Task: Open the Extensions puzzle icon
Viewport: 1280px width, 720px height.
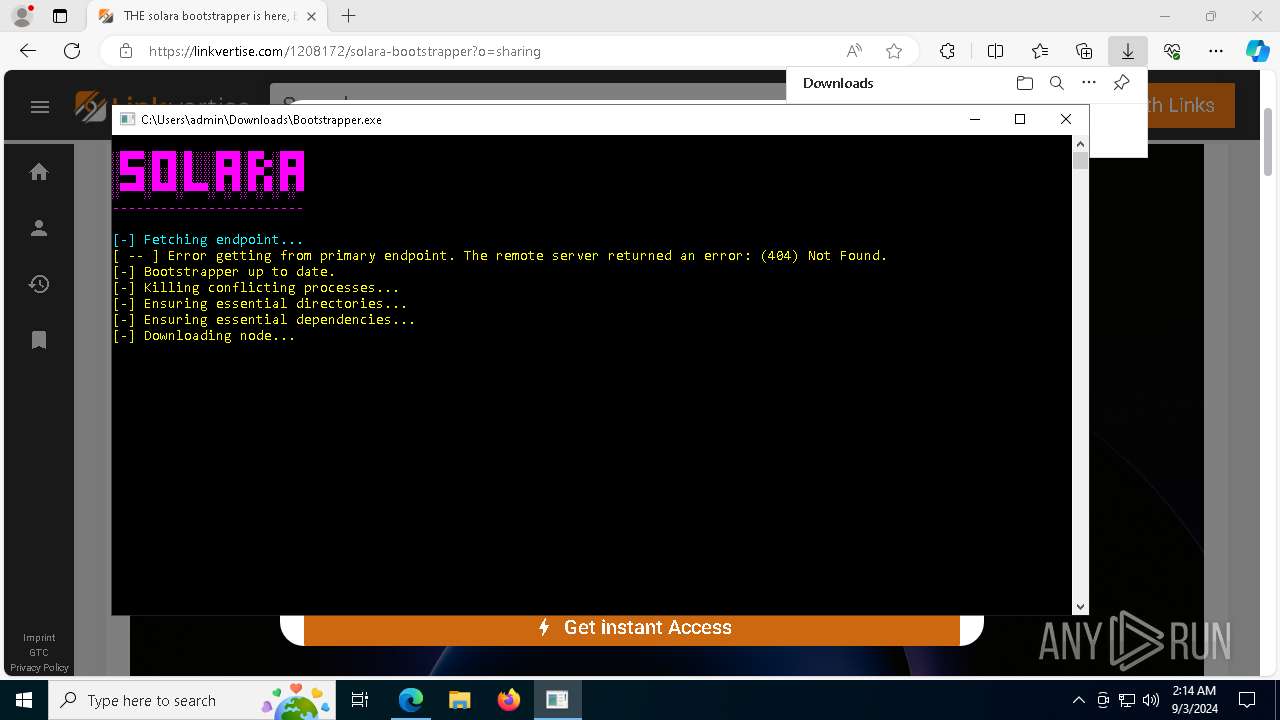Action: (x=947, y=51)
